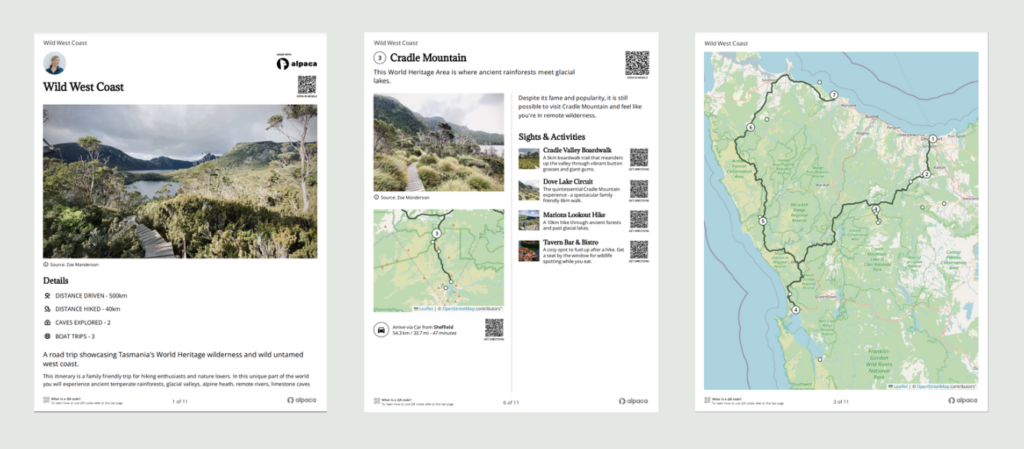The width and height of the screenshot is (1024, 449).
Task: Click the QR code beside Wild West Coast title
Action: coord(306,85)
